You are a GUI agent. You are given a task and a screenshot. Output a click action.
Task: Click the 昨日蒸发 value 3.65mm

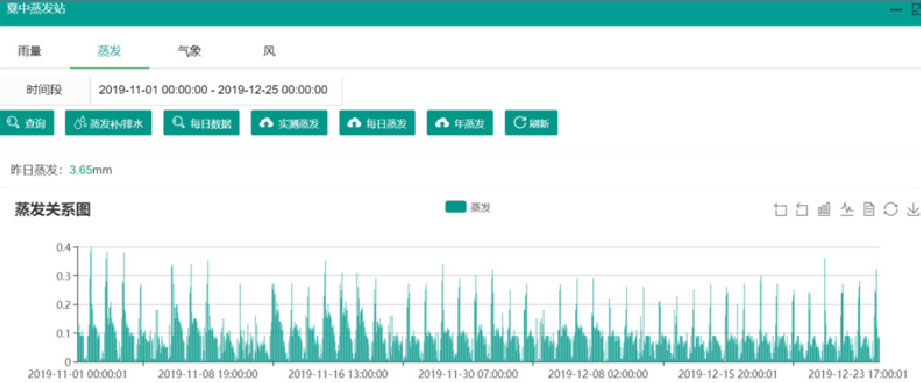tap(90, 170)
